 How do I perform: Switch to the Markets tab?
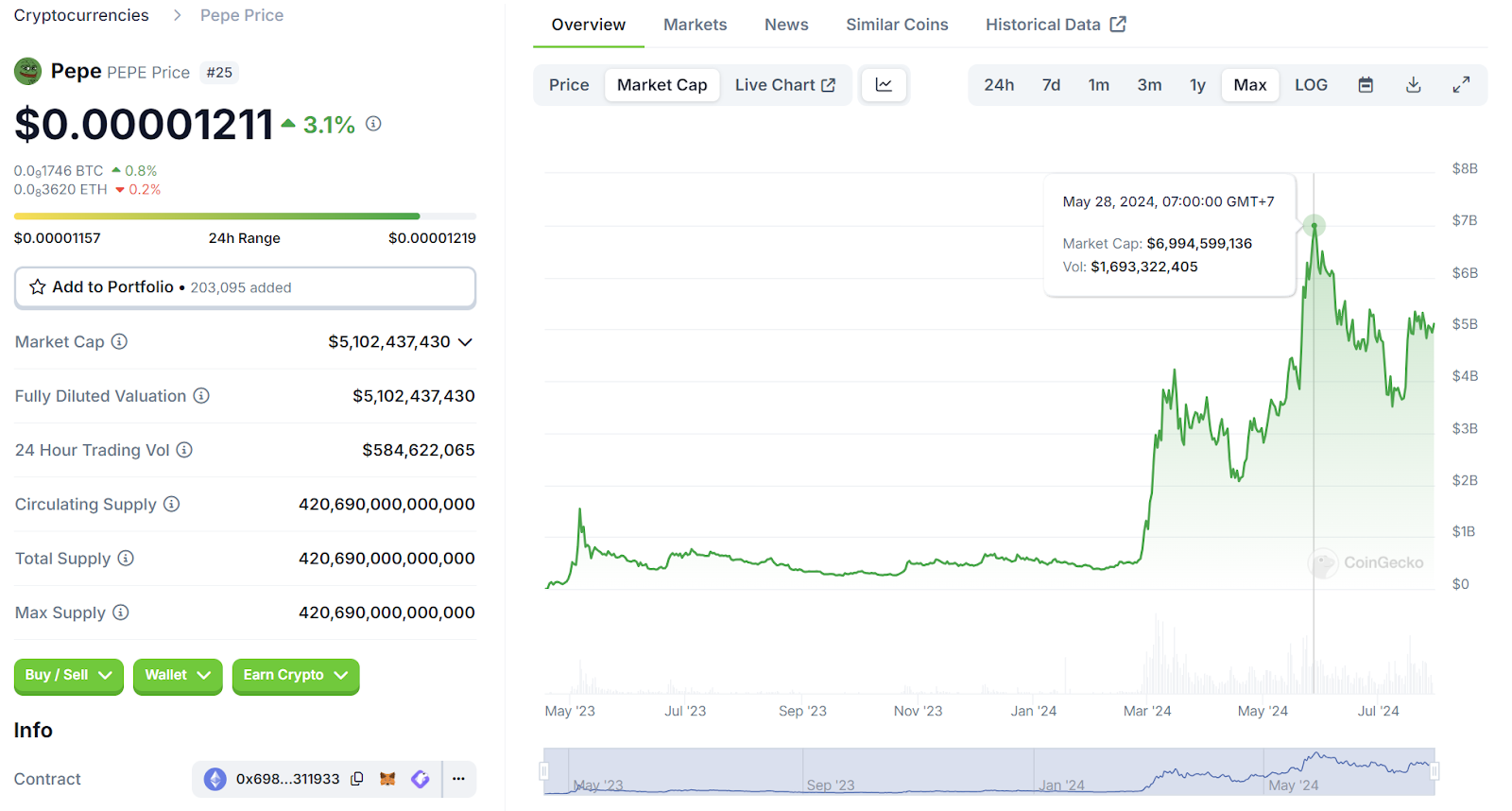coord(695,25)
